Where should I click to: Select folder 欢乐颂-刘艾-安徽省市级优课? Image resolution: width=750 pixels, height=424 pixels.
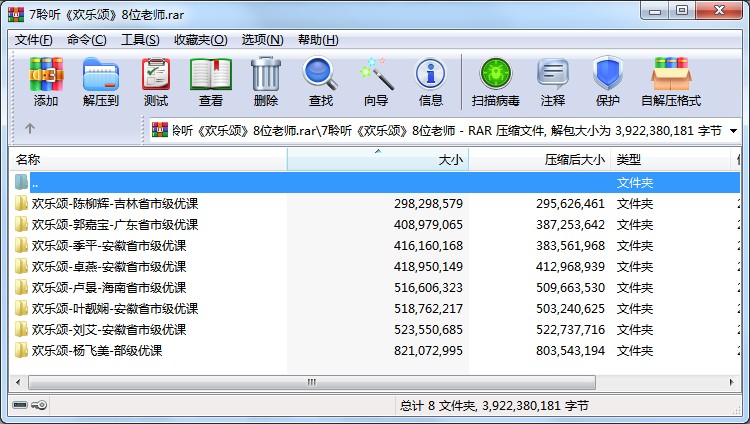click(109, 330)
